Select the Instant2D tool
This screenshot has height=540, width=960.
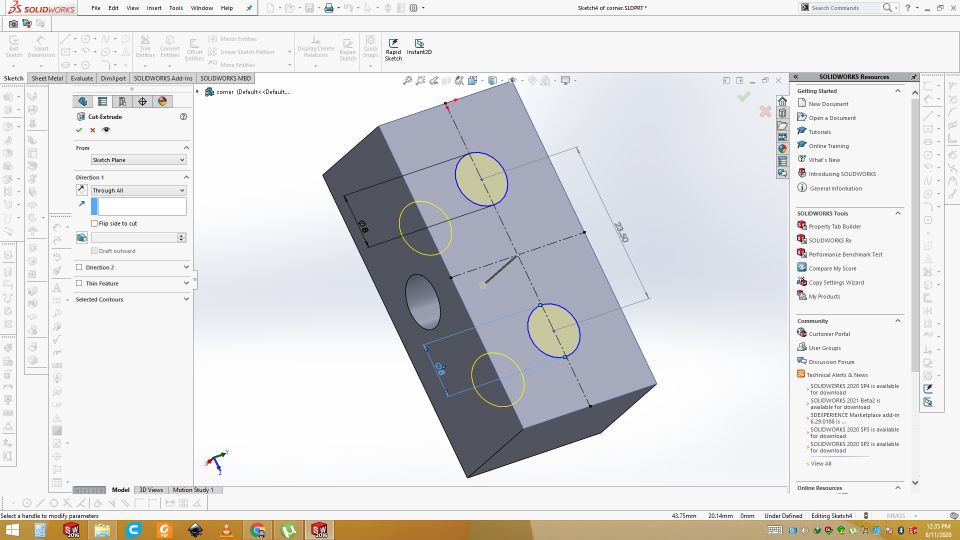419,47
